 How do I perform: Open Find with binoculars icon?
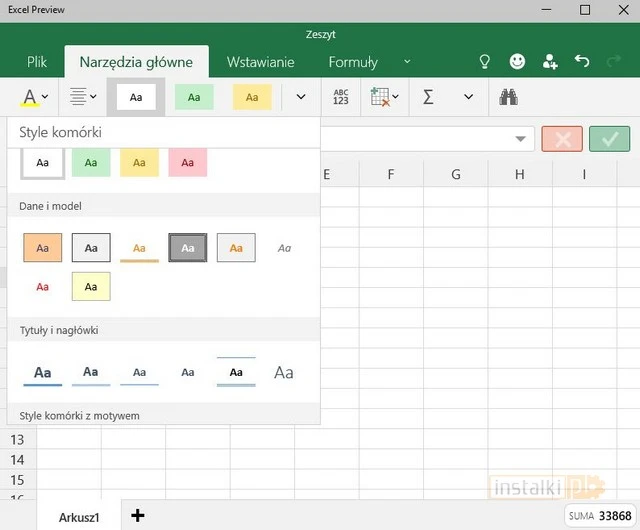point(508,97)
